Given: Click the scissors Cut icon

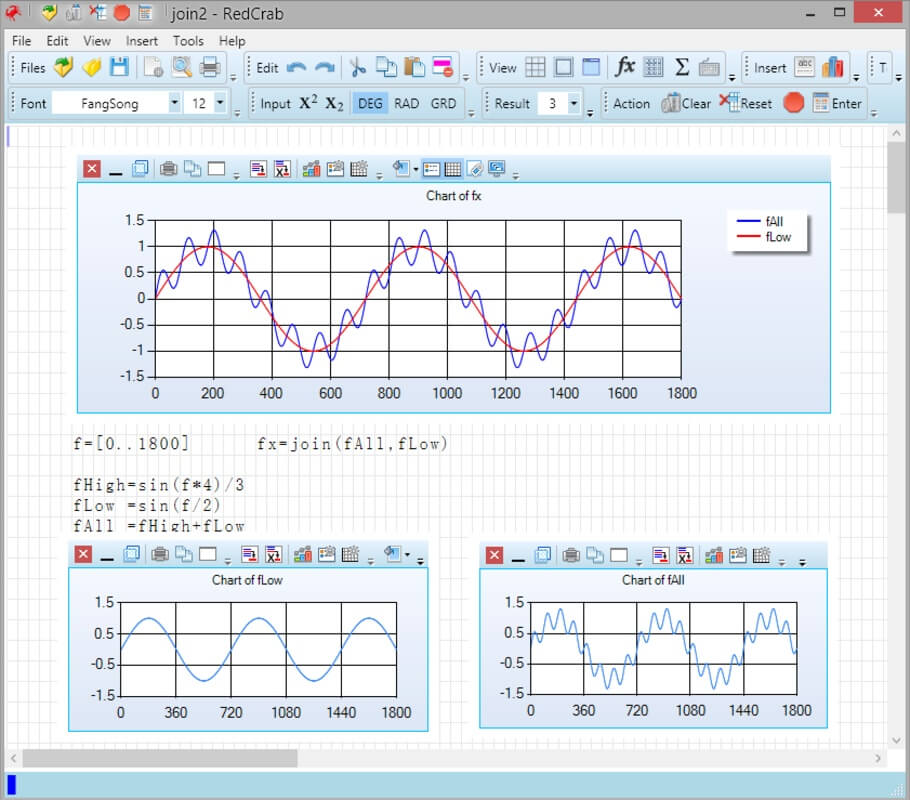Looking at the screenshot, I should (356, 67).
